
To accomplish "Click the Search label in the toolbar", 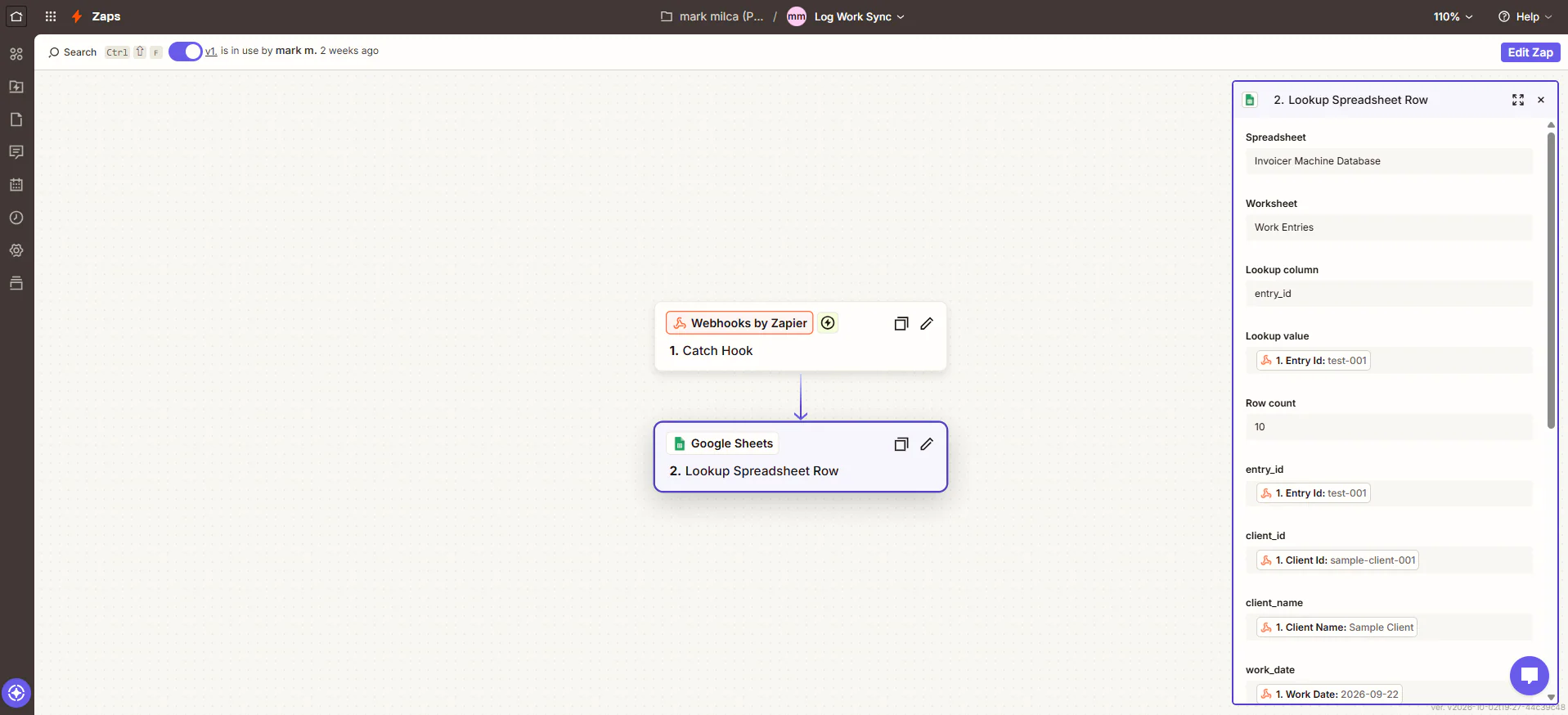I will (80, 52).
